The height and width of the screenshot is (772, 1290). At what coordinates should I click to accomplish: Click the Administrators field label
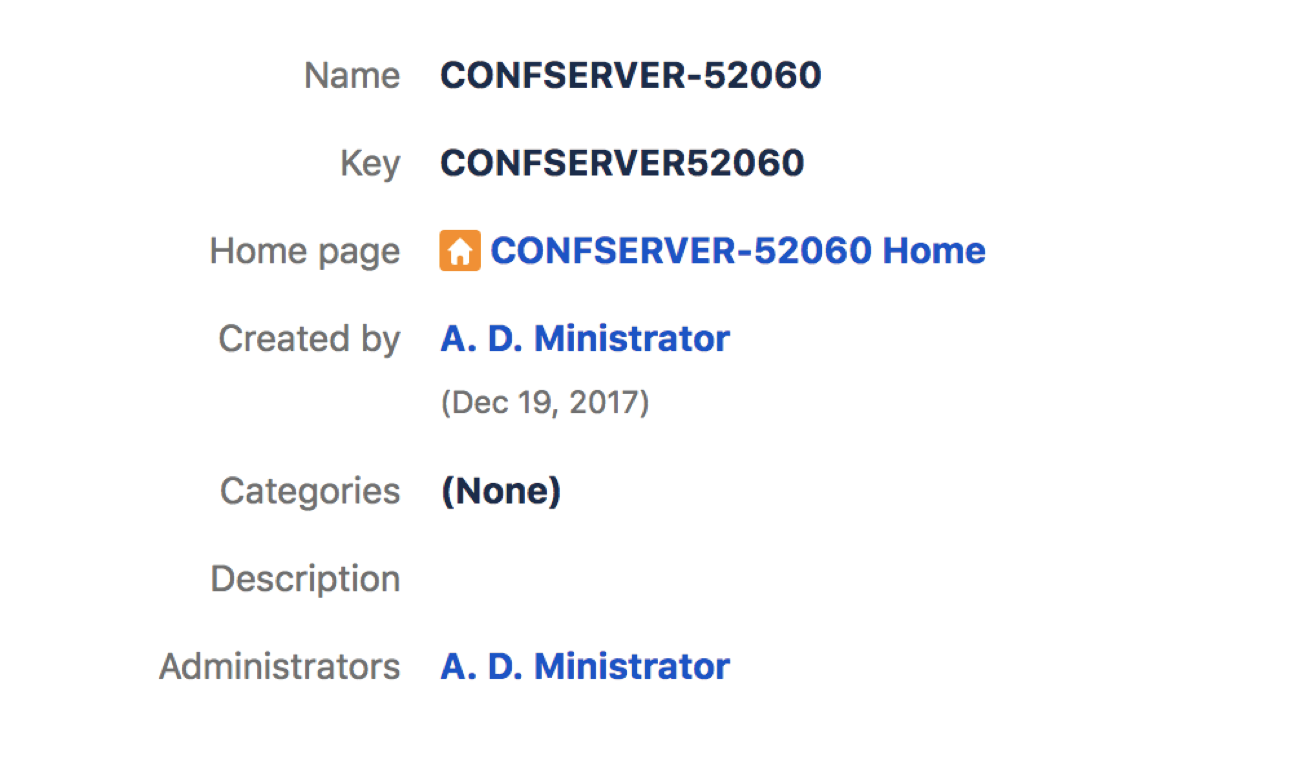tap(280, 666)
